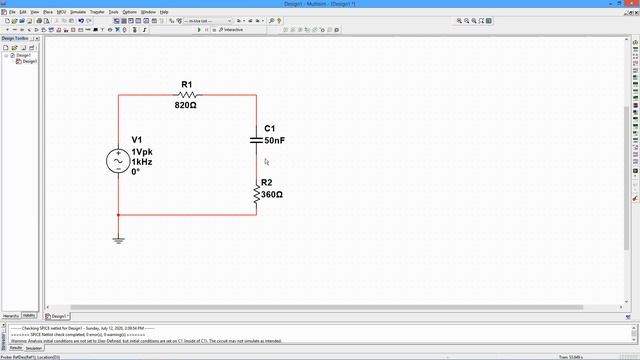Click the ground symbol below V1
Viewport: 640px width, 360px height.
[x=118, y=240]
